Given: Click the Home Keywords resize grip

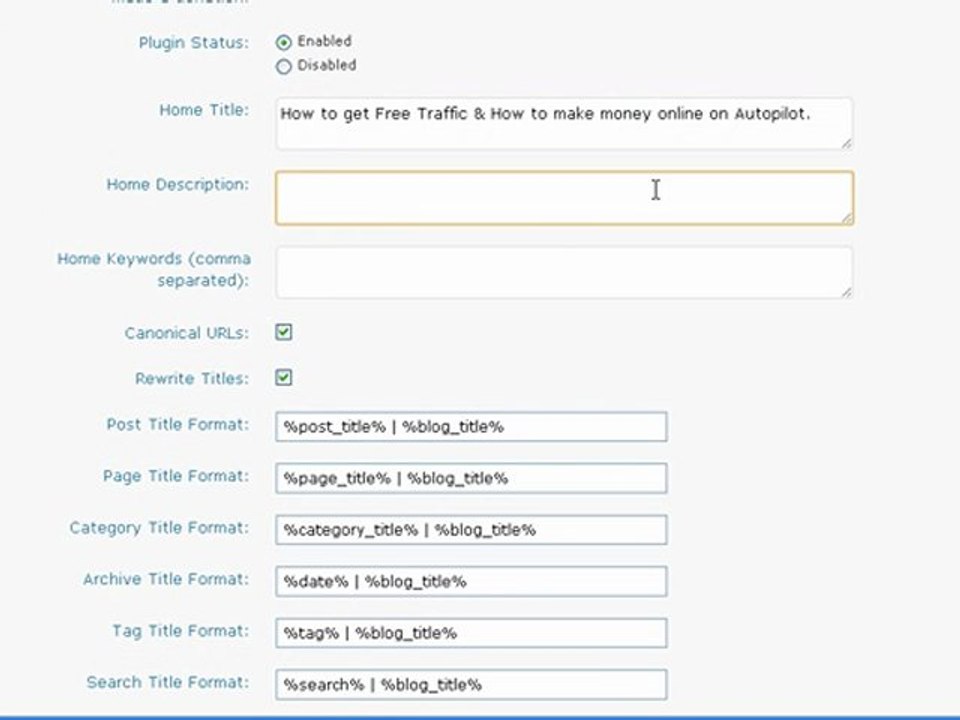Looking at the screenshot, I should (x=846, y=292).
